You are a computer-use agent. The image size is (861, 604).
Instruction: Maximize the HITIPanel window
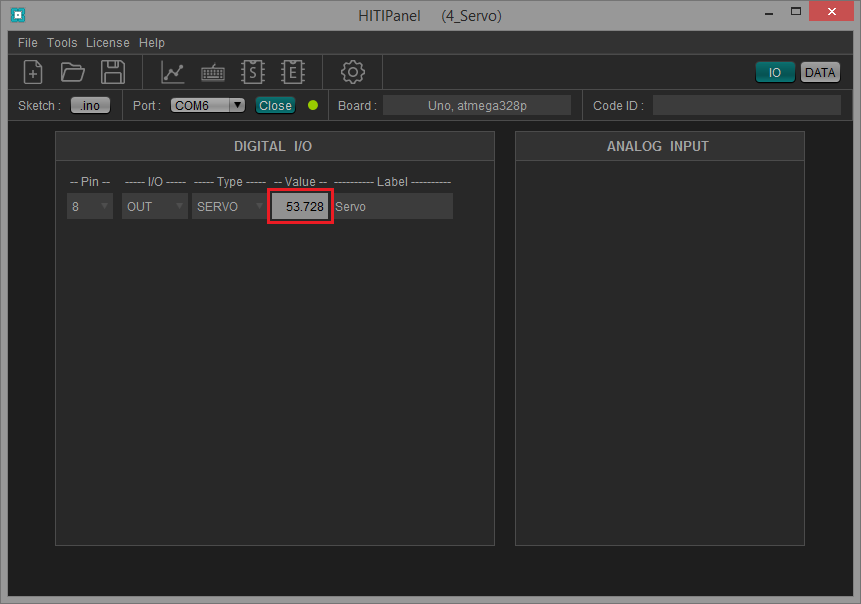click(796, 12)
